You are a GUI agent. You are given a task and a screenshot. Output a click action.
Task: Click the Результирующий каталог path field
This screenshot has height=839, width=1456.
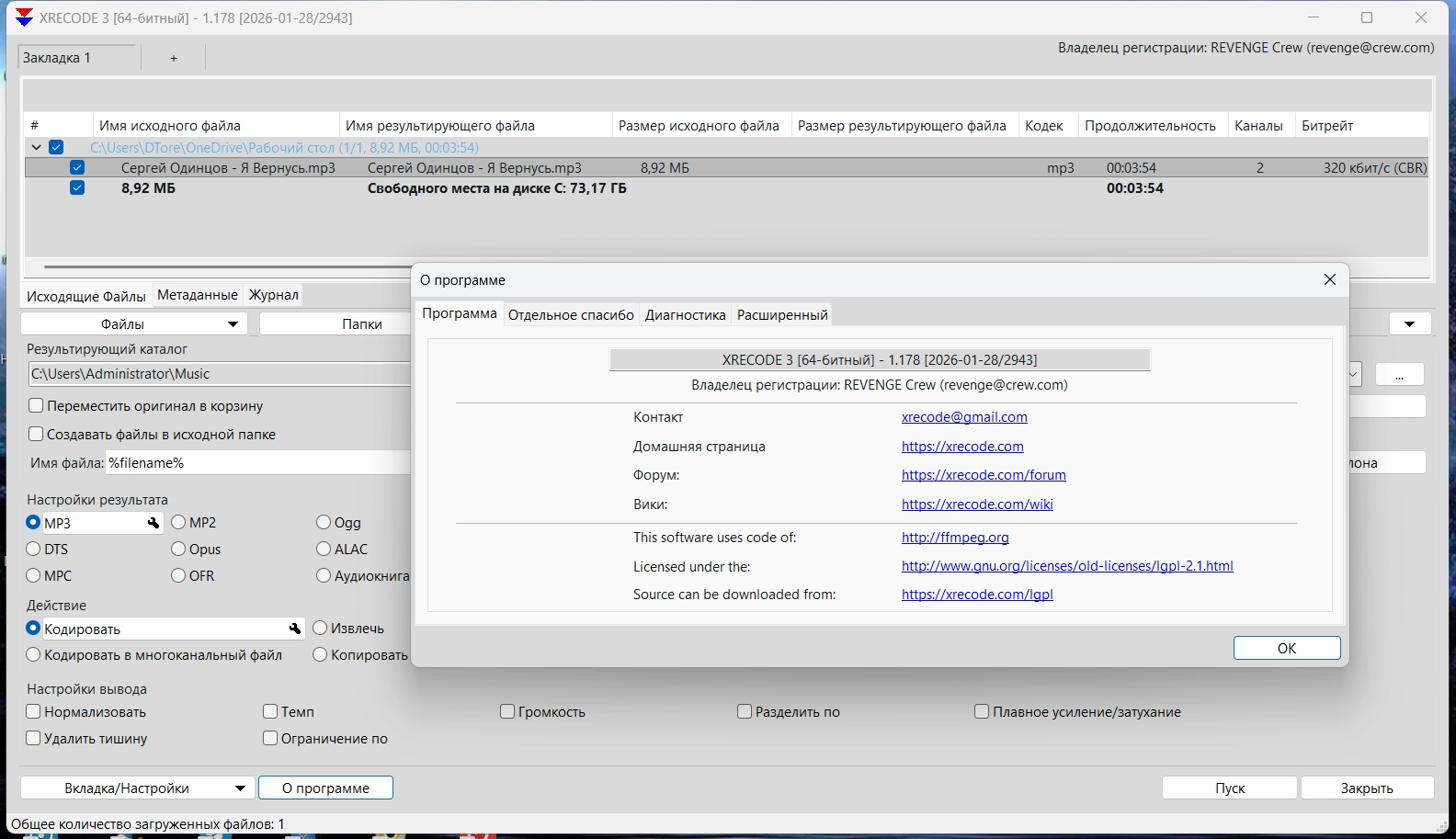[220, 374]
